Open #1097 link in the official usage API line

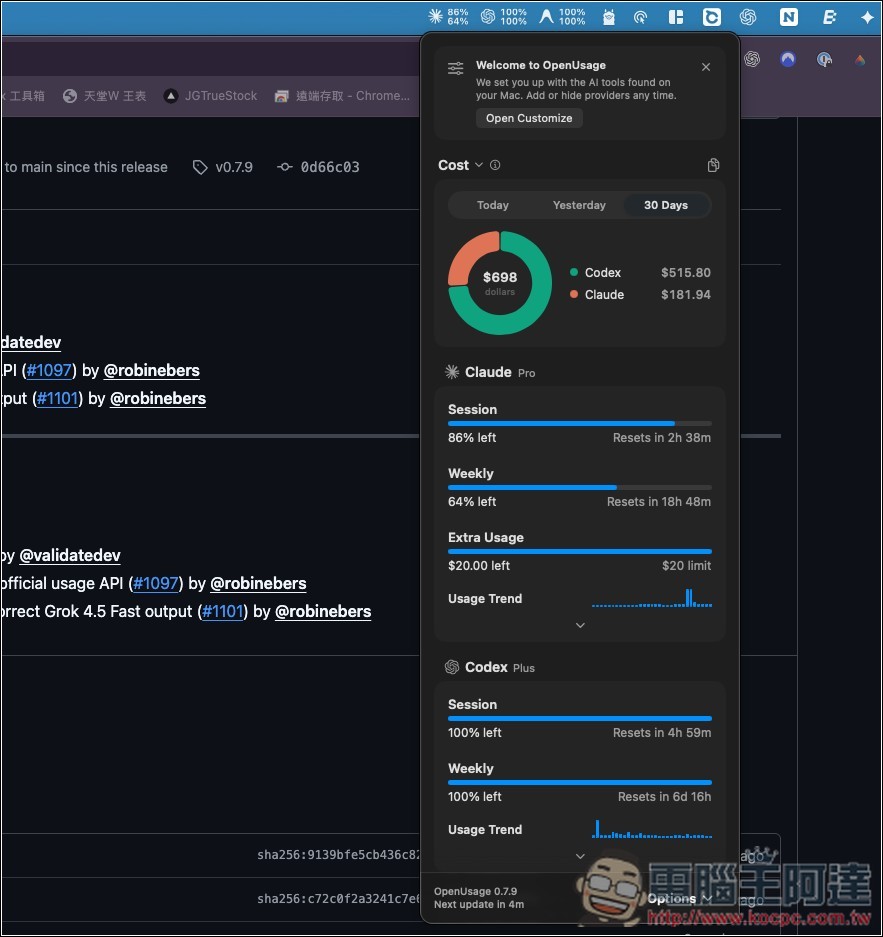(x=155, y=583)
